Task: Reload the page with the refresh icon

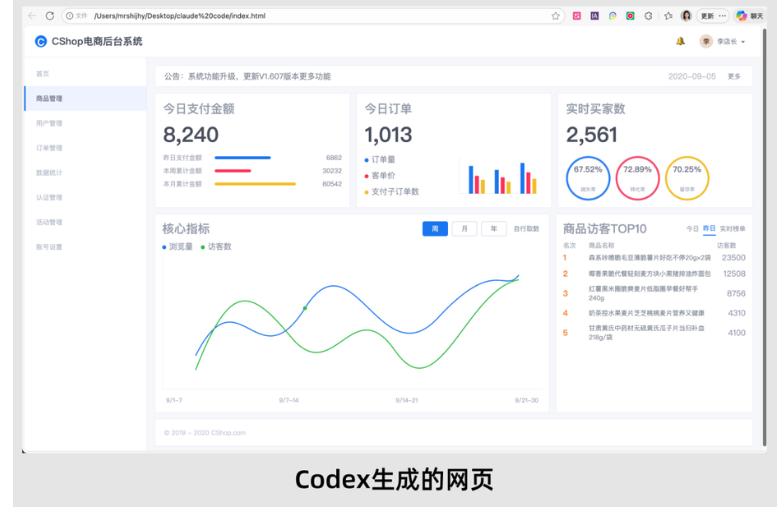Action: click(x=50, y=16)
